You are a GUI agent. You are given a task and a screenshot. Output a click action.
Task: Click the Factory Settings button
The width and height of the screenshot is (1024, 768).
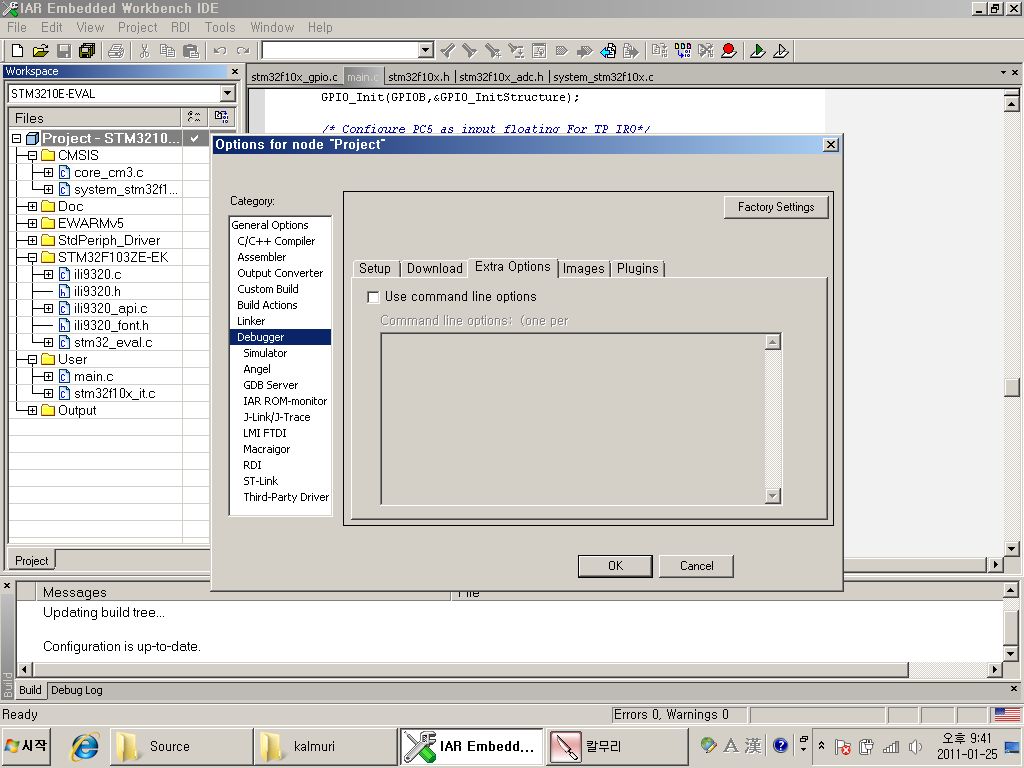click(x=776, y=207)
